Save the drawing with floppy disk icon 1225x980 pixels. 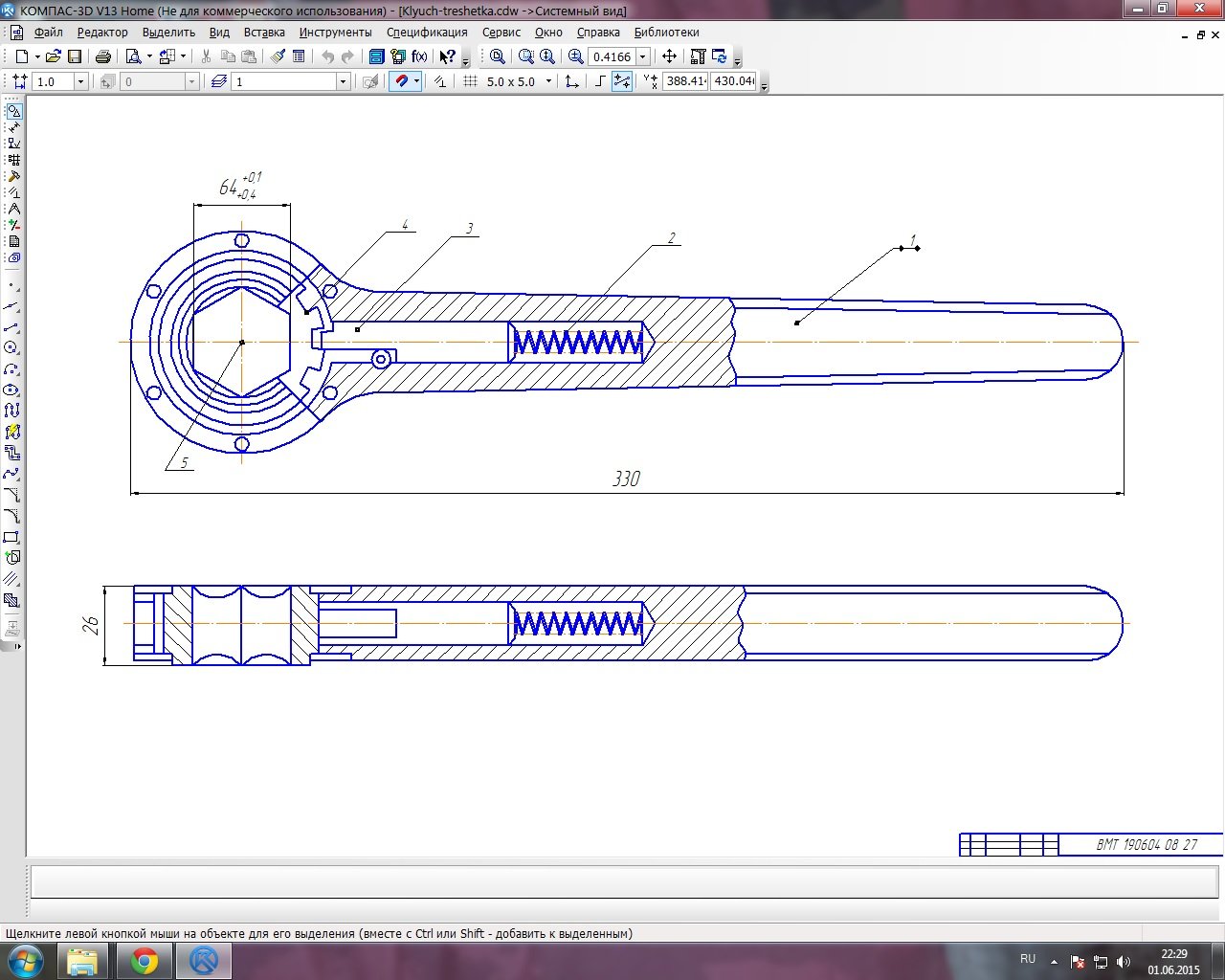[75, 56]
